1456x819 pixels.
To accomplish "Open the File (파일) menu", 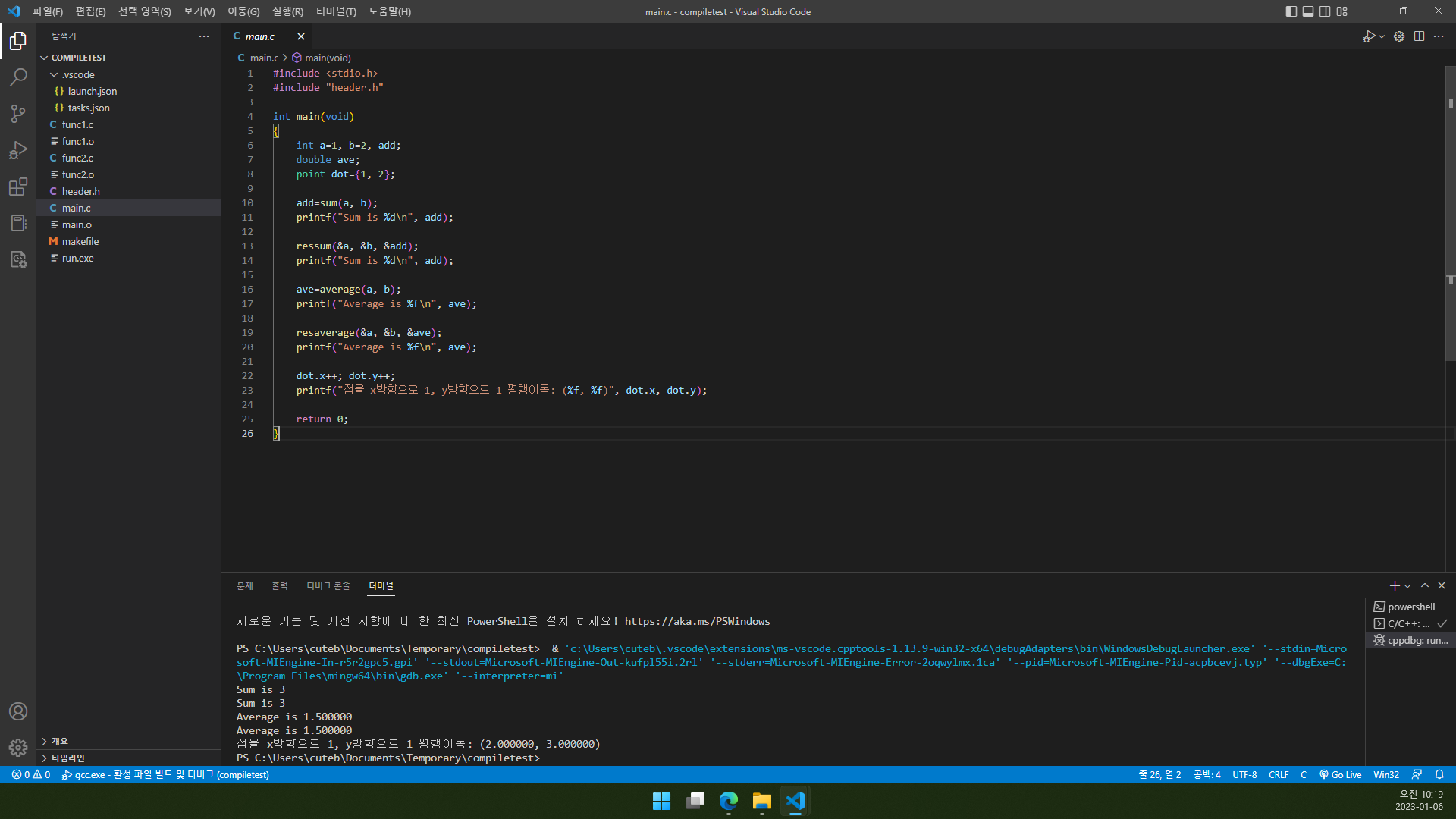I will click(48, 11).
